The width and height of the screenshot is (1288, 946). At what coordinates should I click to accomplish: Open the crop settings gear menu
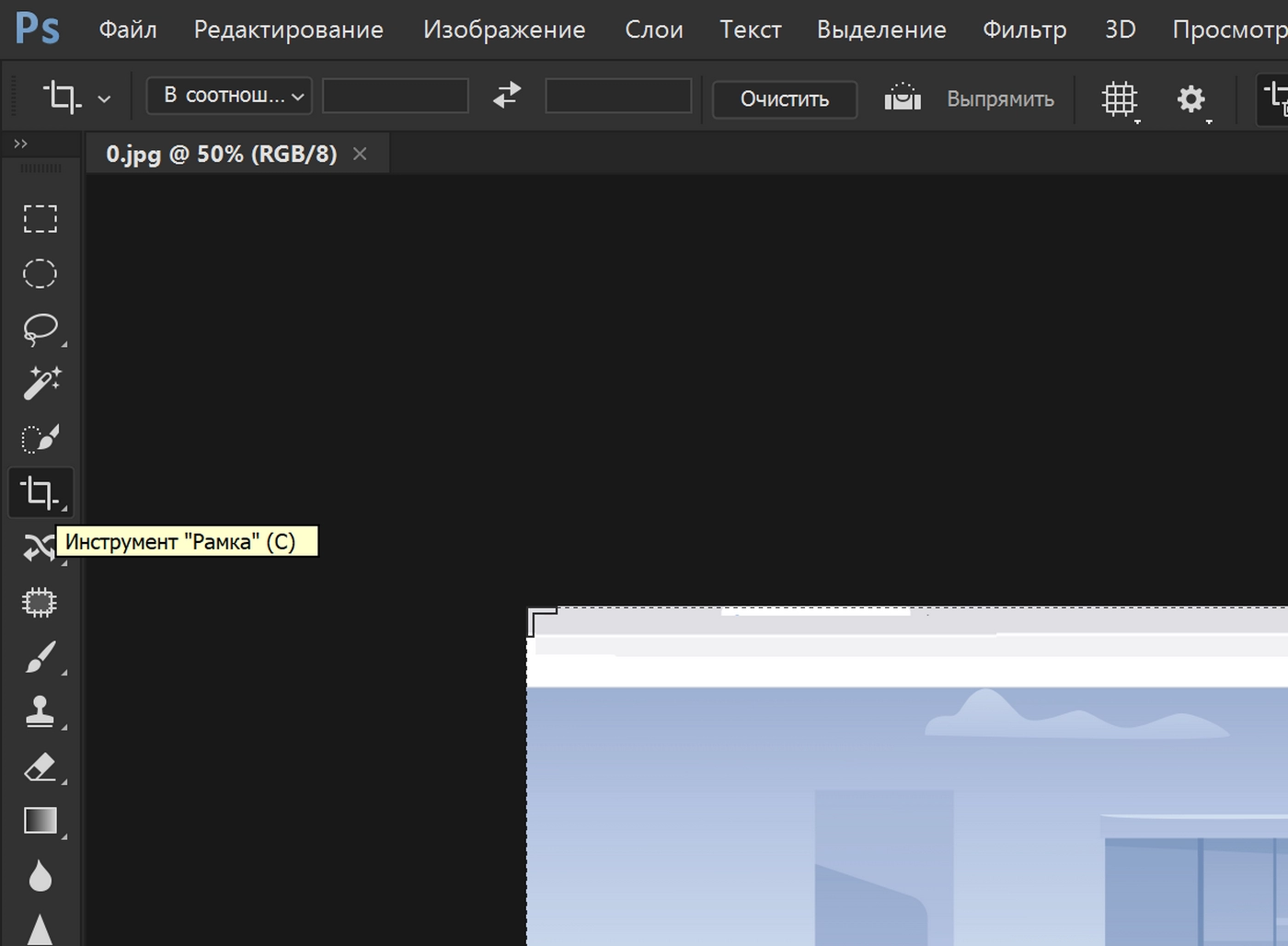[1192, 98]
